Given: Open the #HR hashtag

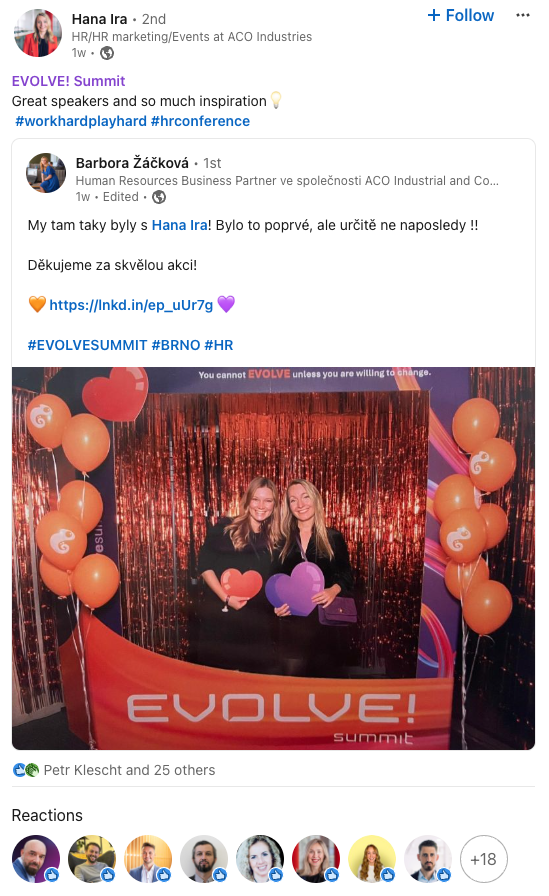Looking at the screenshot, I should [219, 345].
